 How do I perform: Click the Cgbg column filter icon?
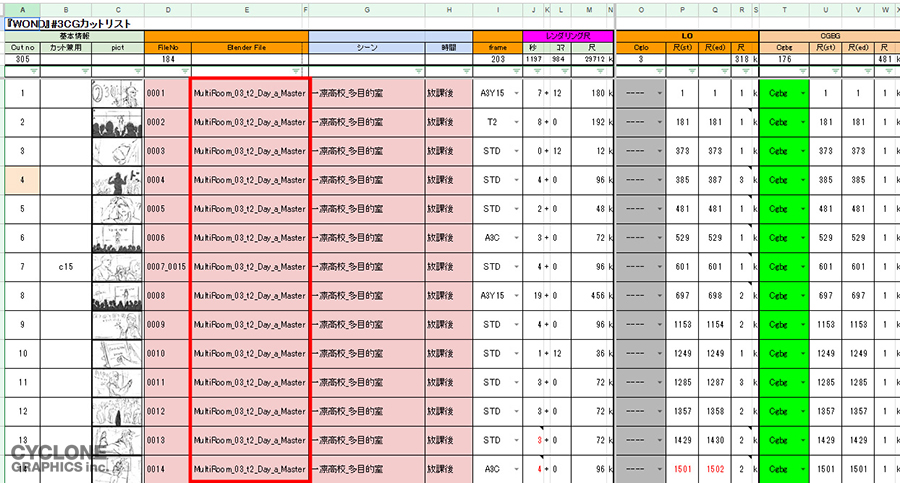(802, 71)
